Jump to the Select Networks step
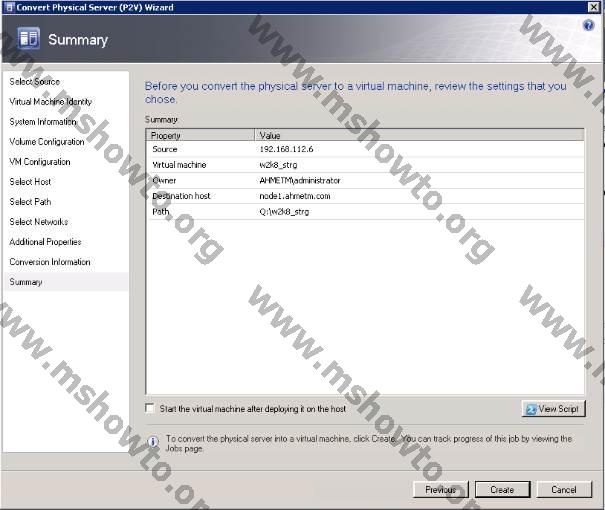 point(39,222)
